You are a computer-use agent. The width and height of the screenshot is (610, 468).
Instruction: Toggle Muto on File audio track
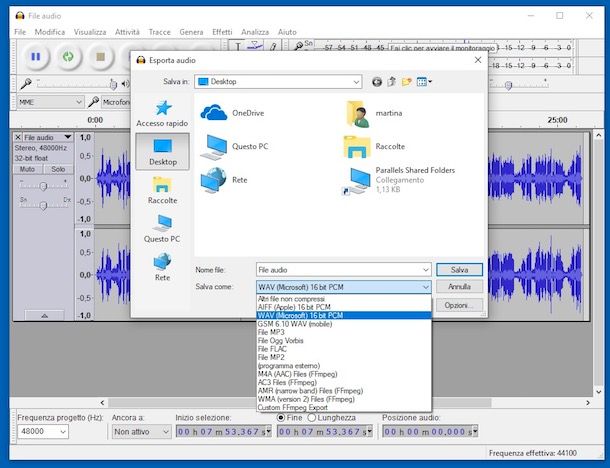[27, 169]
